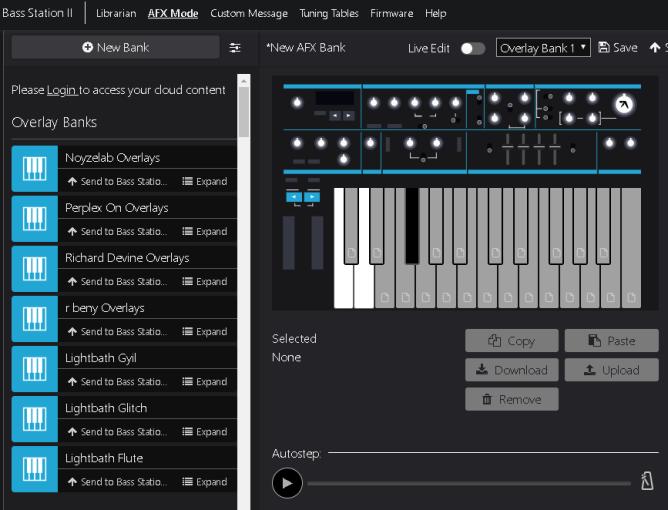Select the r beny Overlays keyboard icon

pyautogui.click(x=35, y=319)
